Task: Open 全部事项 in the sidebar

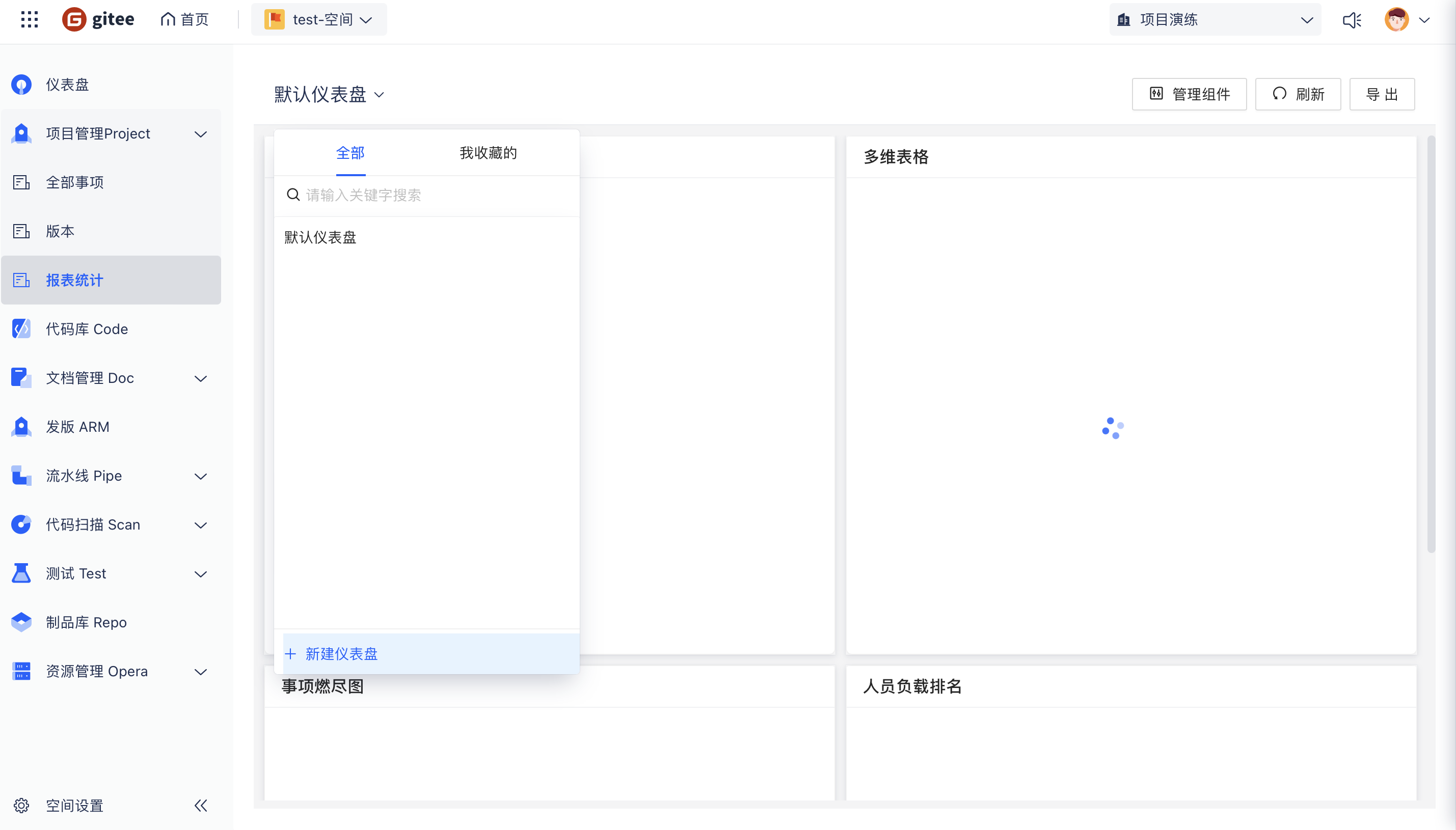Action: pos(111,182)
